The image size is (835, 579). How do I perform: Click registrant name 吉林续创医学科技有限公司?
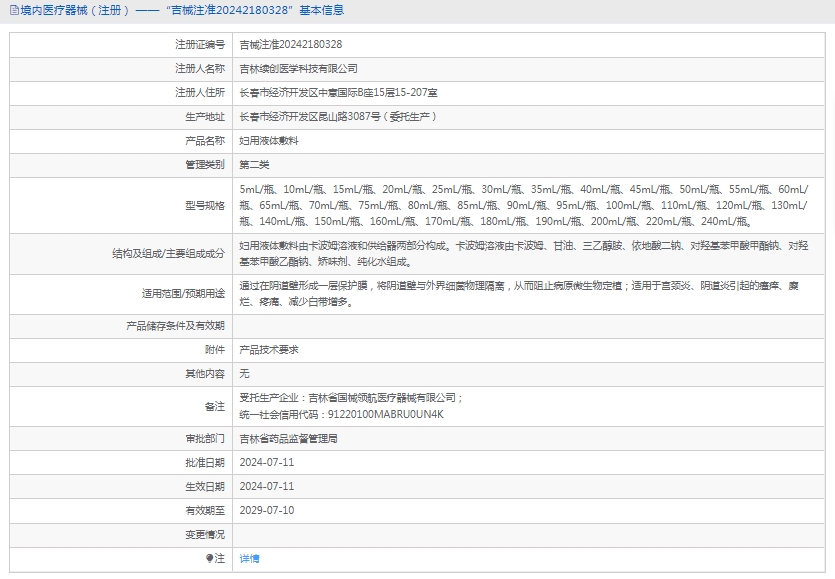(298, 69)
